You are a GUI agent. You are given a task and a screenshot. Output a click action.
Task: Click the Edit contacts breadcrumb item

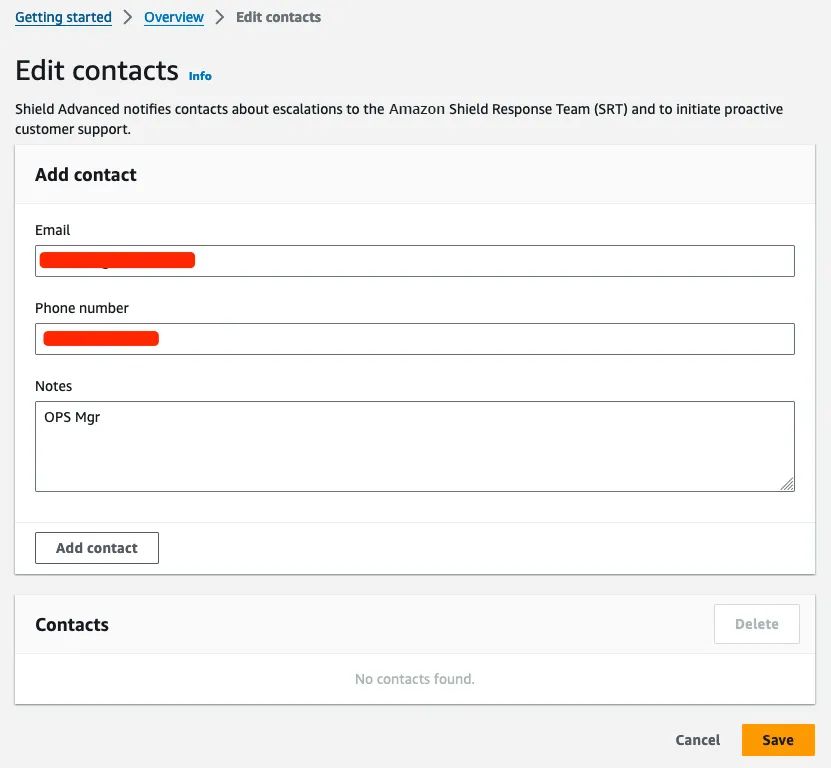(x=278, y=17)
